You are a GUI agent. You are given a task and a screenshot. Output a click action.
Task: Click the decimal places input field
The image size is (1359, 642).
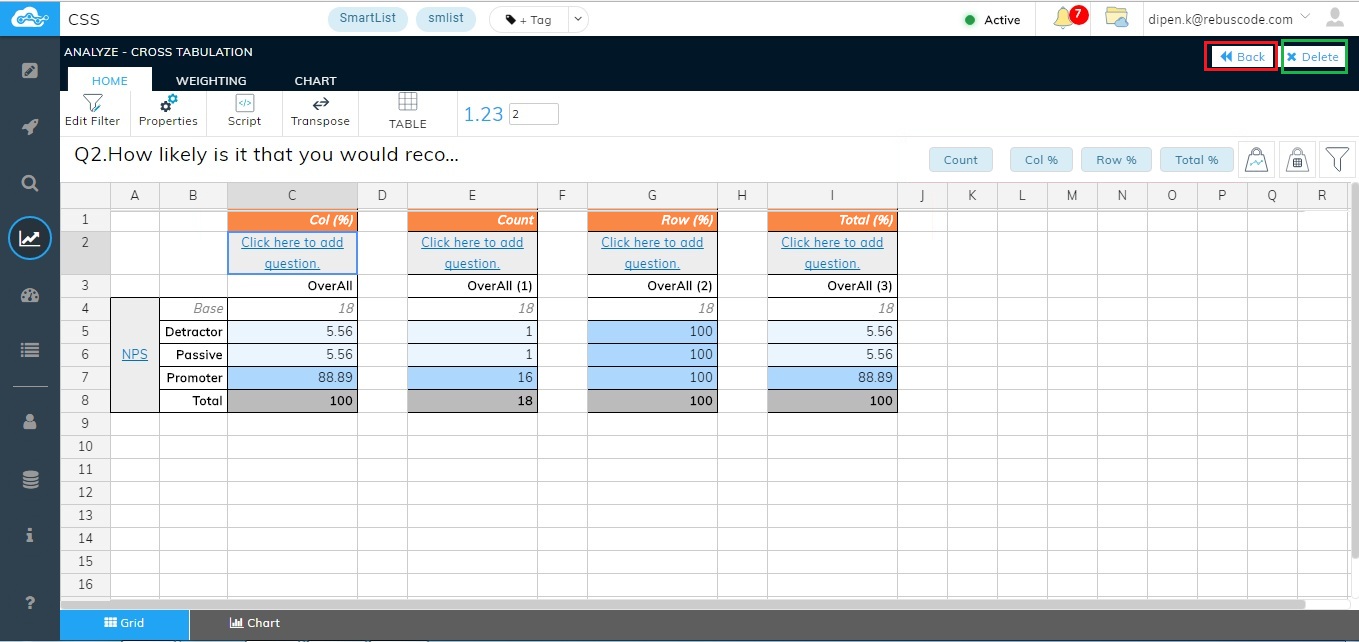[x=534, y=114]
